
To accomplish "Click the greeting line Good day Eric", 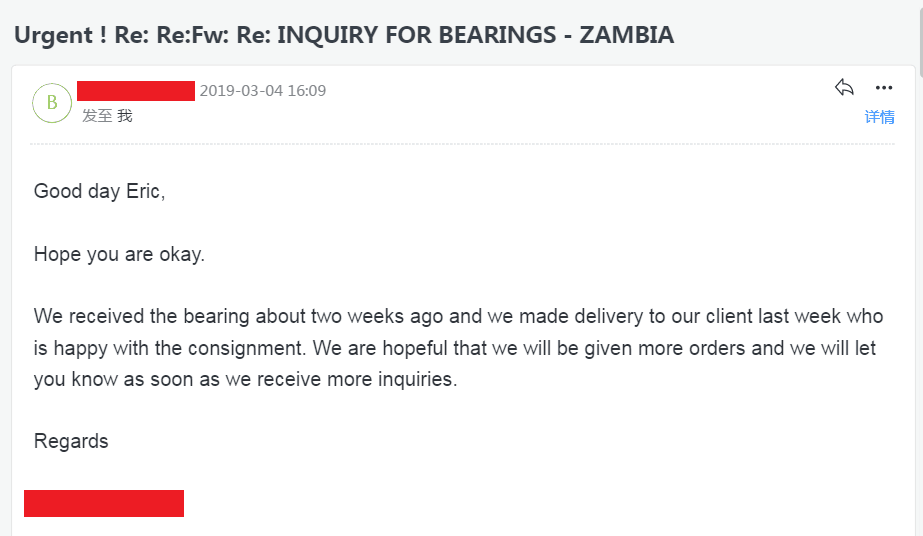I will click(x=99, y=191).
